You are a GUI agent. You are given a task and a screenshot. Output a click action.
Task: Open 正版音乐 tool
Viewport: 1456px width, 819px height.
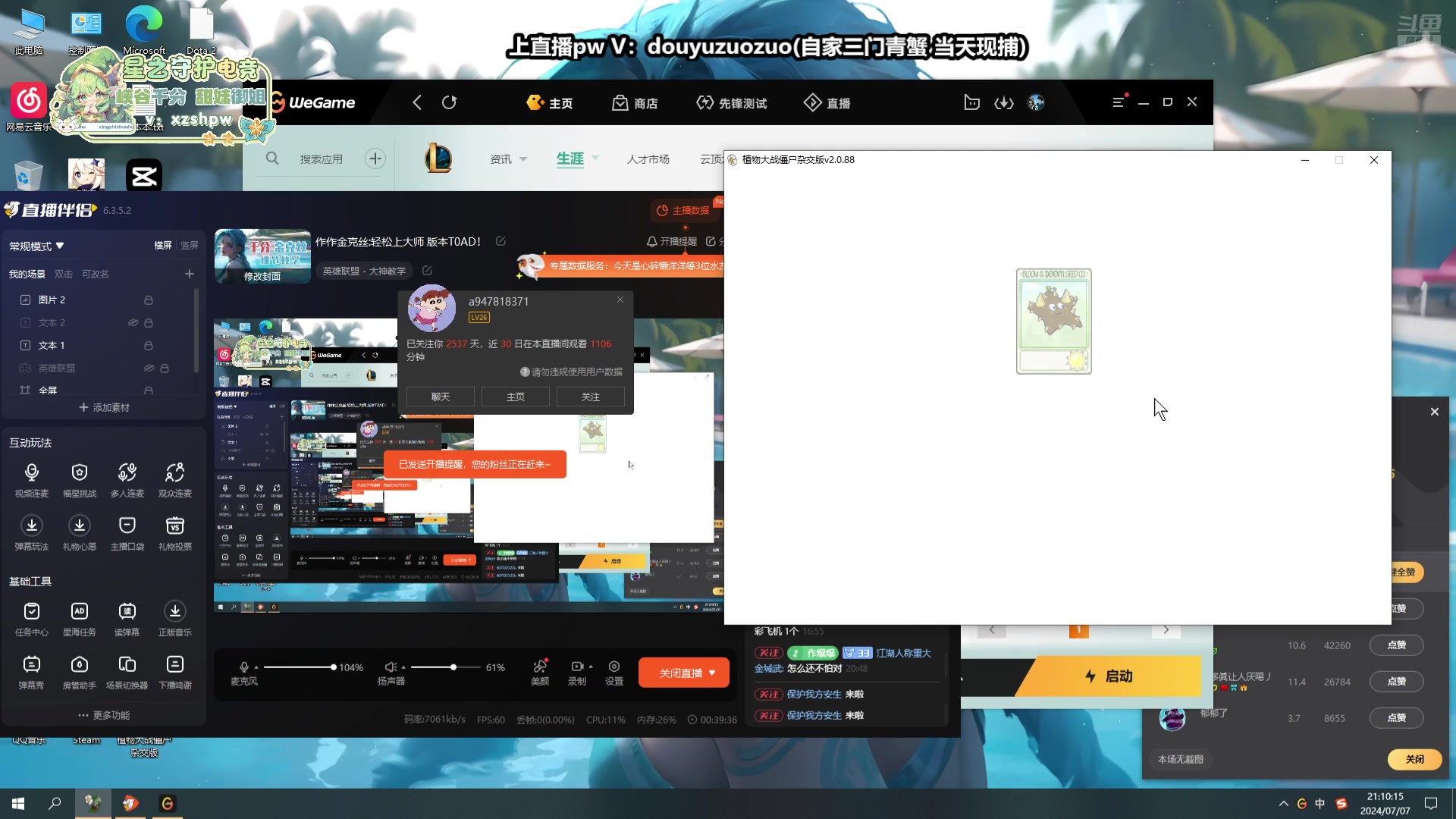(x=174, y=619)
